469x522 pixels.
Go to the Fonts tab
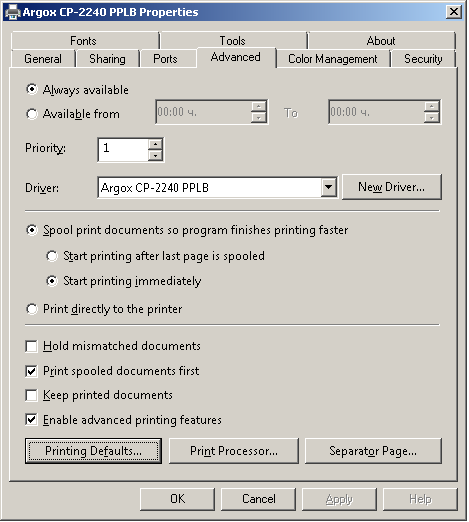click(83, 41)
